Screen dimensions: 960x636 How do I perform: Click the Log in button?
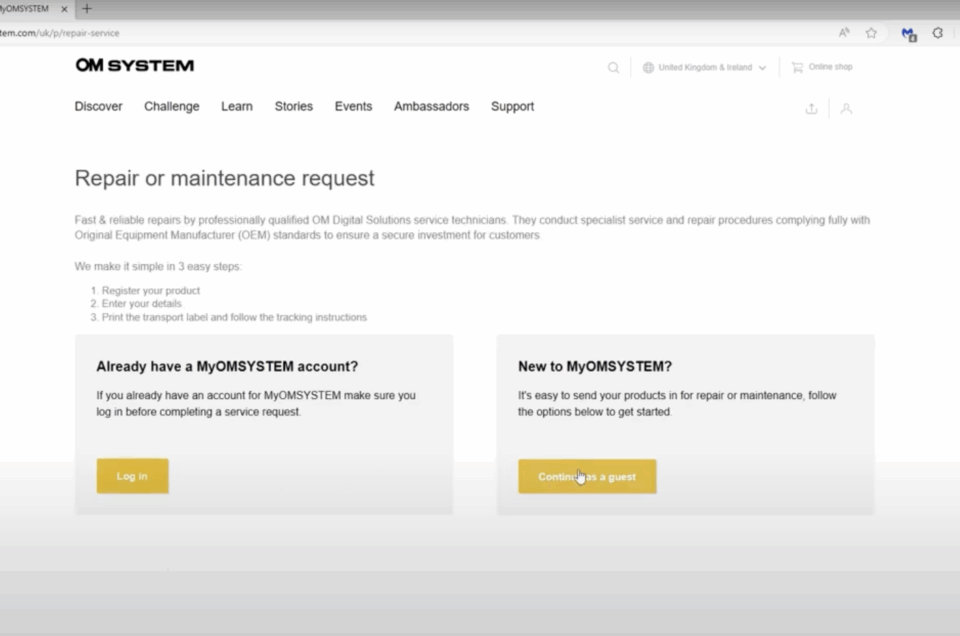(x=132, y=476)
